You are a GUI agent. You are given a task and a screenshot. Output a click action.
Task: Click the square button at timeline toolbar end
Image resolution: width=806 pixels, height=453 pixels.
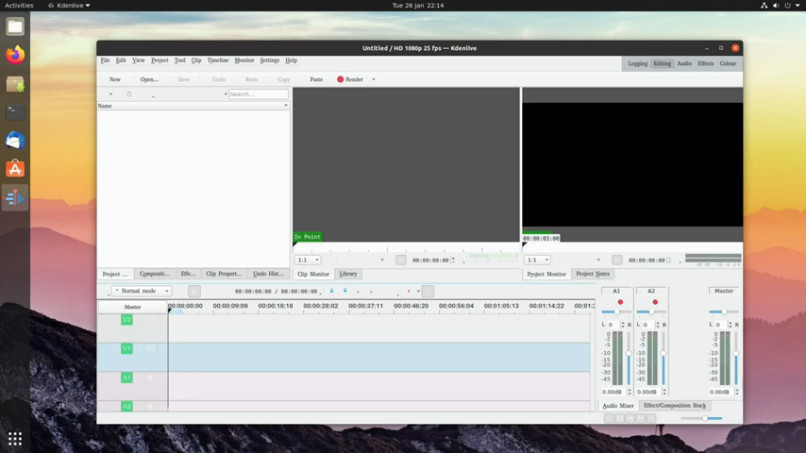428,292
